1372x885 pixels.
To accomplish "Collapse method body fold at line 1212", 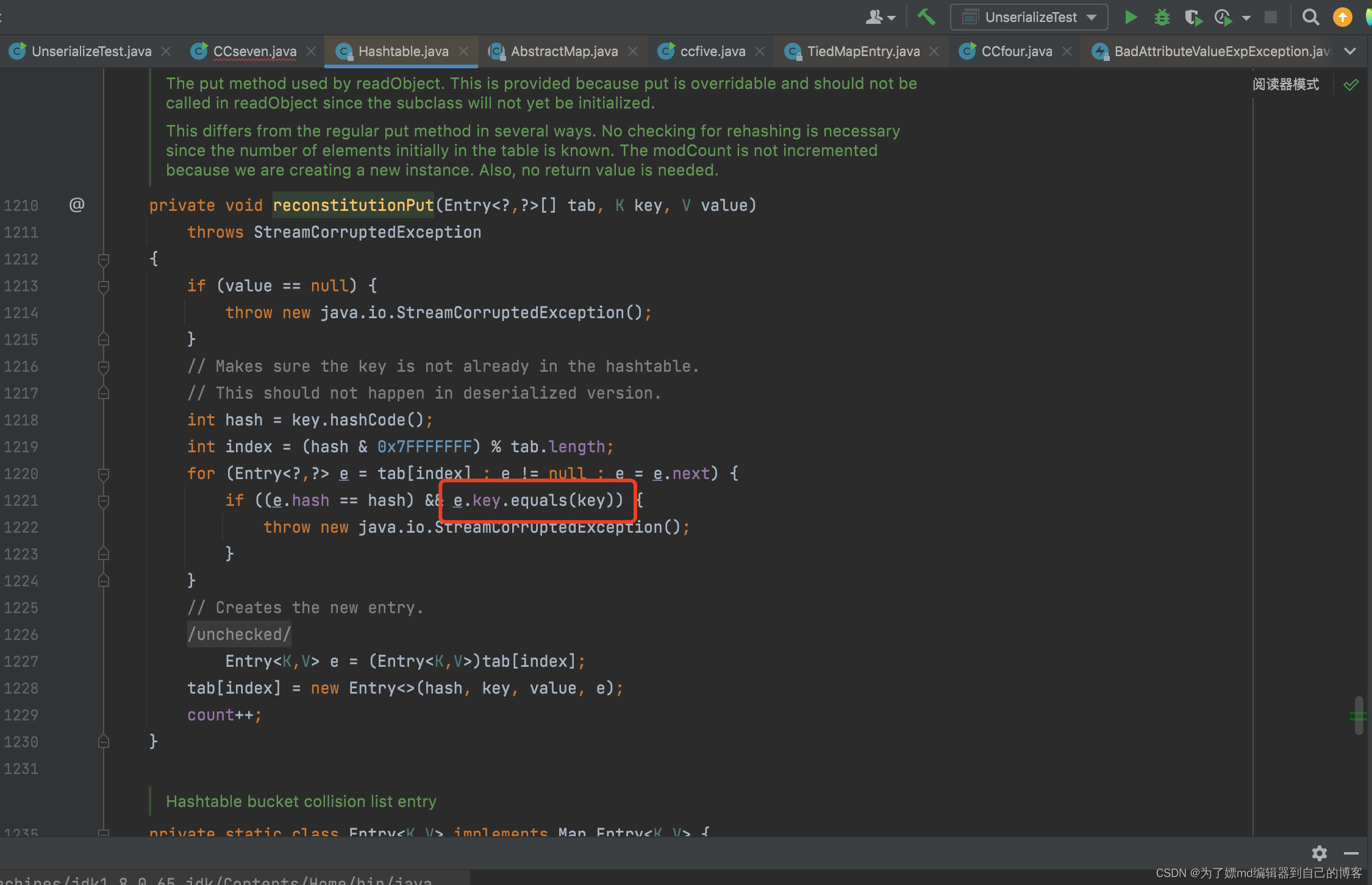I will click(104, 260).
